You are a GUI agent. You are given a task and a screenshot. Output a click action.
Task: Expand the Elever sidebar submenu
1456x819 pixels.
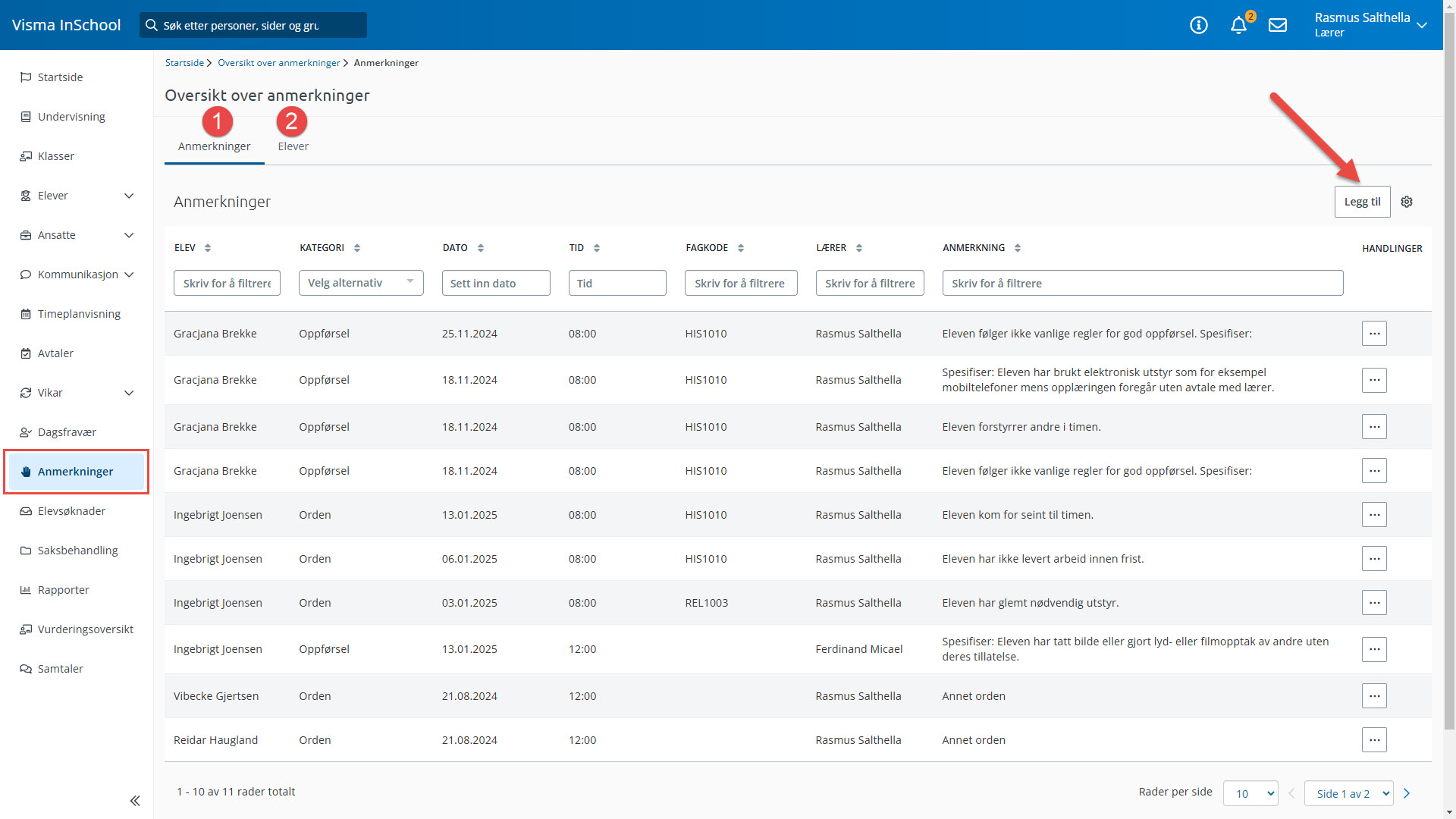tap(129, 196)
